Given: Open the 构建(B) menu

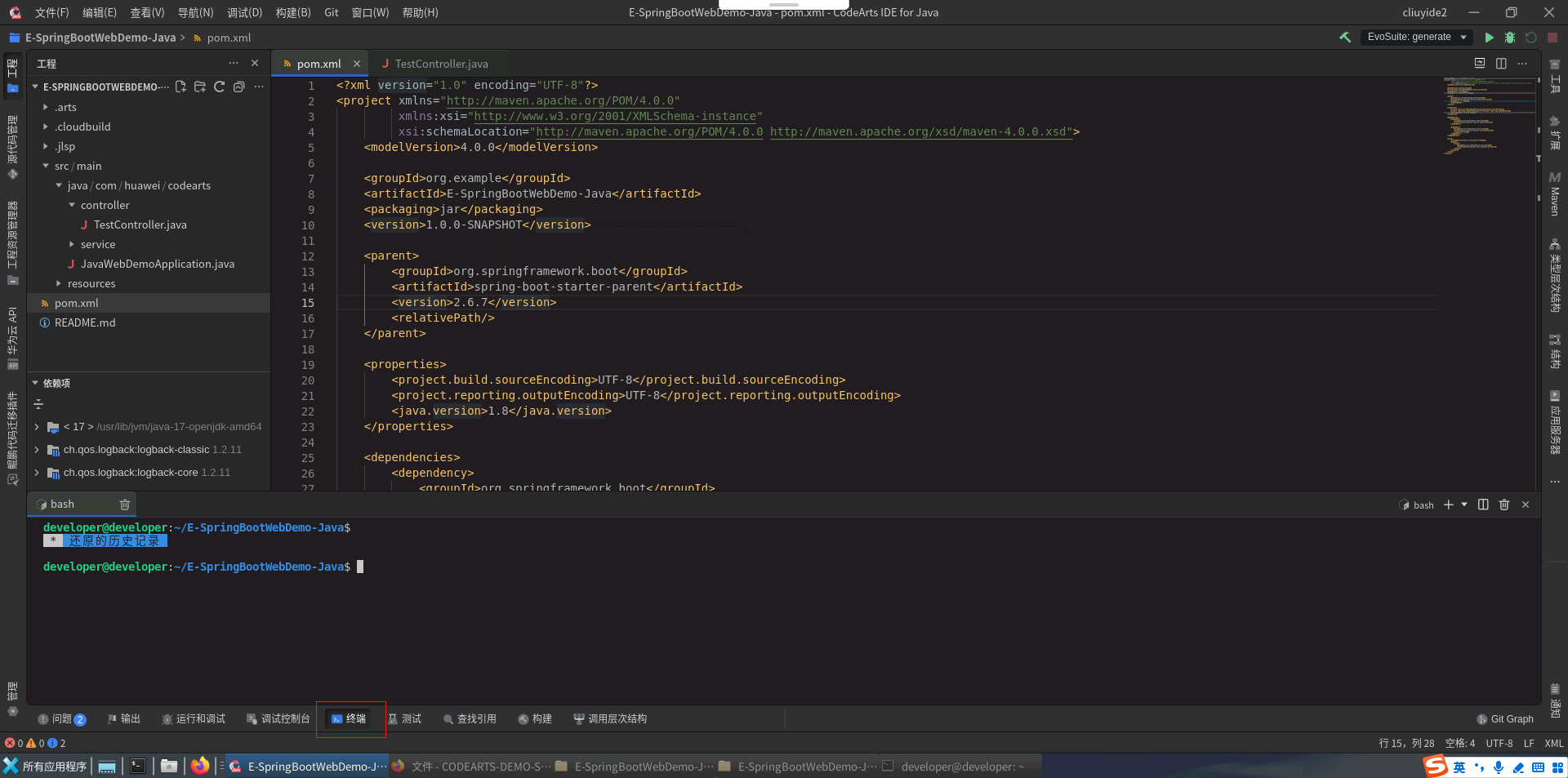Looking at the screenshot, I should [x=293, y=12].
